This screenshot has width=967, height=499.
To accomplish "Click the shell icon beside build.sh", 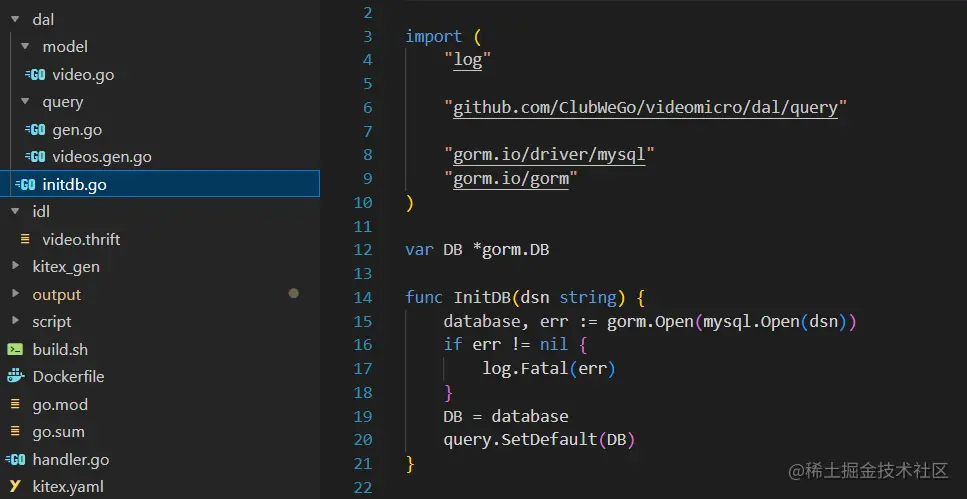I will 15,349.
